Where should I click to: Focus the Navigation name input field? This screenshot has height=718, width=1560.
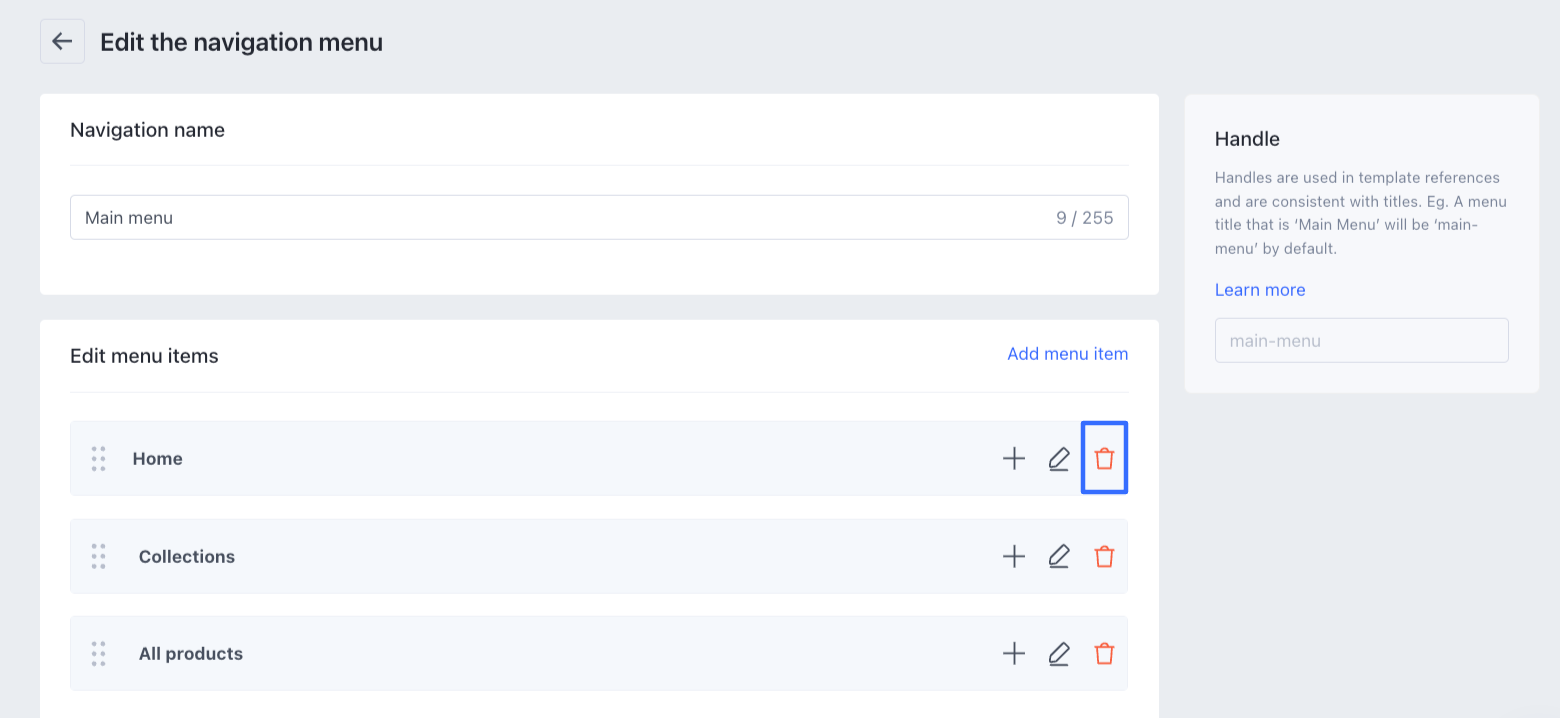560,217
